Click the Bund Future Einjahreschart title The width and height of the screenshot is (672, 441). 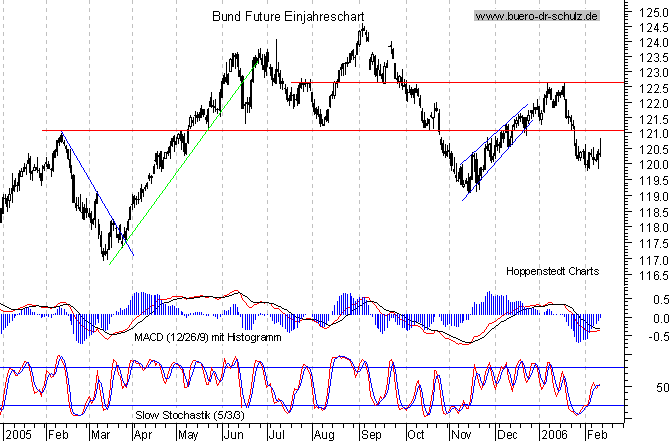tap(288, 16)
